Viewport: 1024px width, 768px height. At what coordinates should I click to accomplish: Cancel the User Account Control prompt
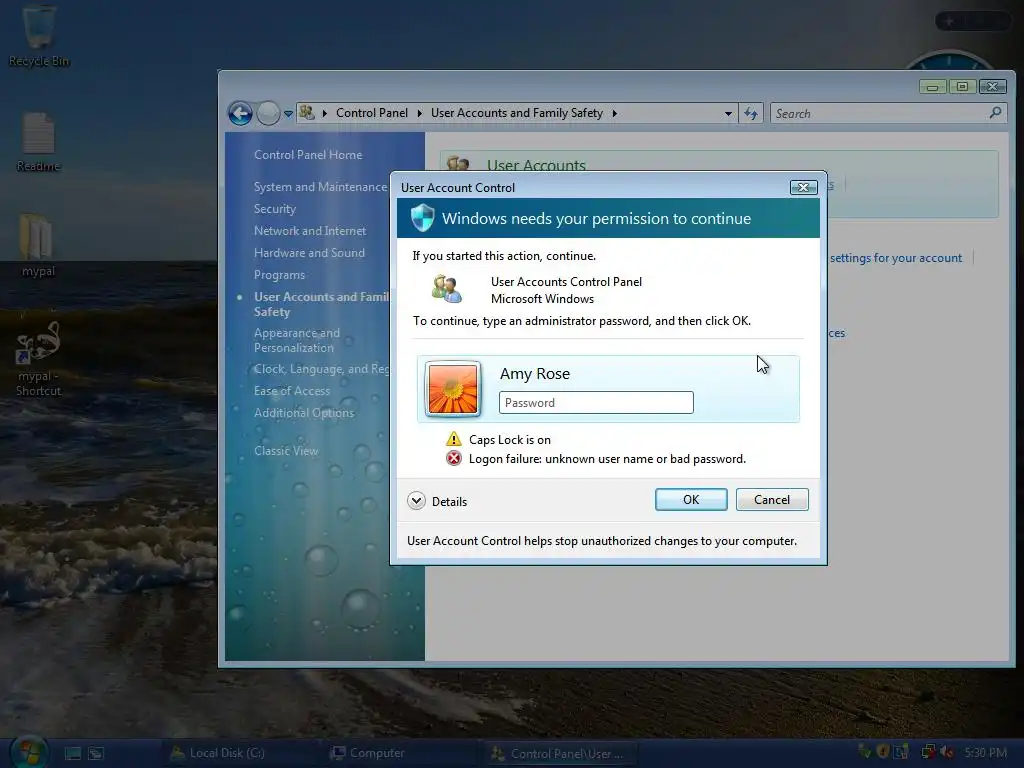point(772,500)
